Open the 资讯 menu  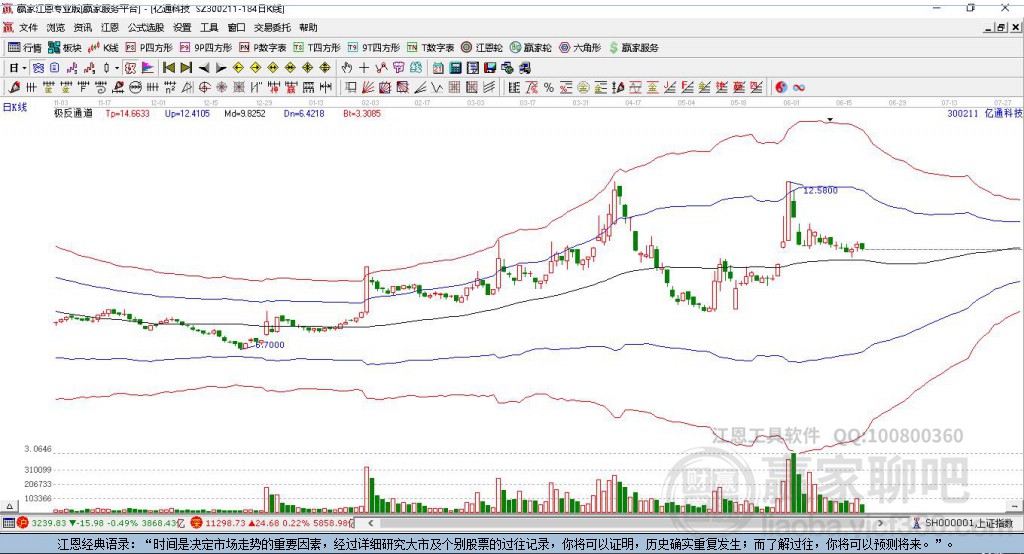pyautogui.click(x=82, y=27)
